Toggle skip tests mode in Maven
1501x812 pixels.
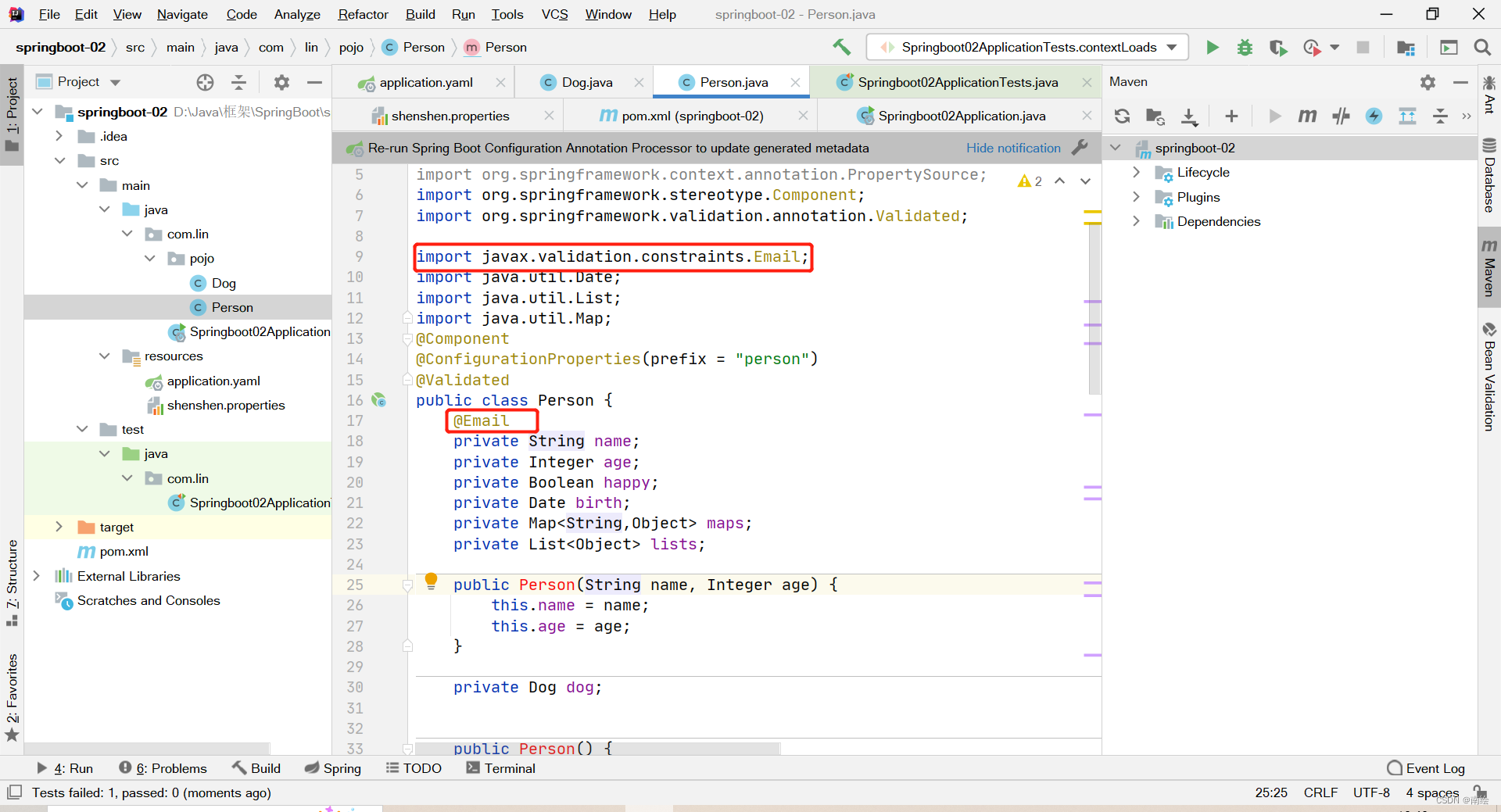(1374, 116)
